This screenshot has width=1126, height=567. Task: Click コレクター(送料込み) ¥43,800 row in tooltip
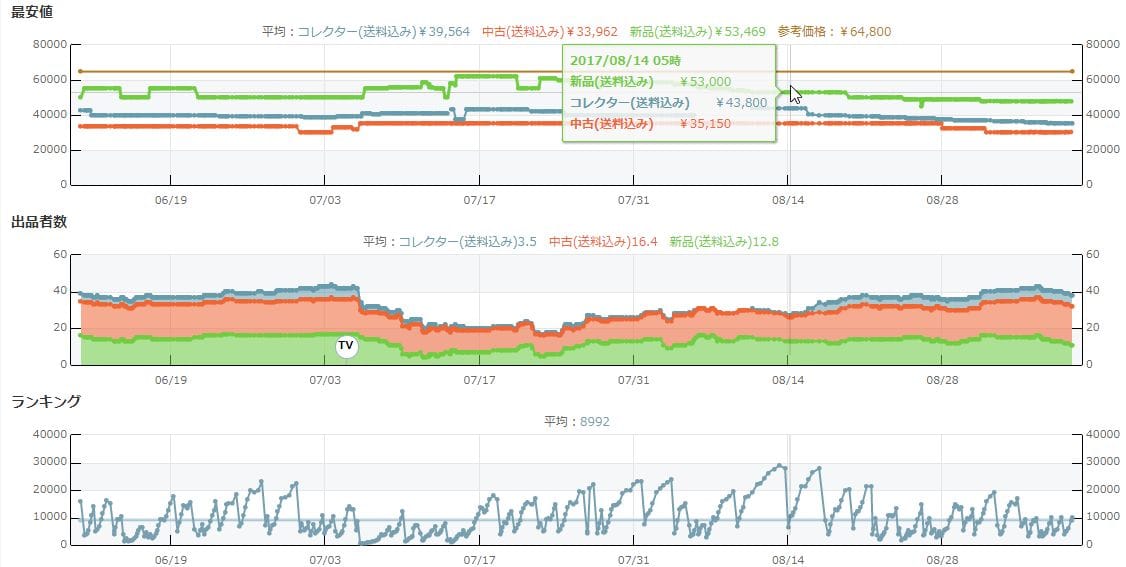668,102
